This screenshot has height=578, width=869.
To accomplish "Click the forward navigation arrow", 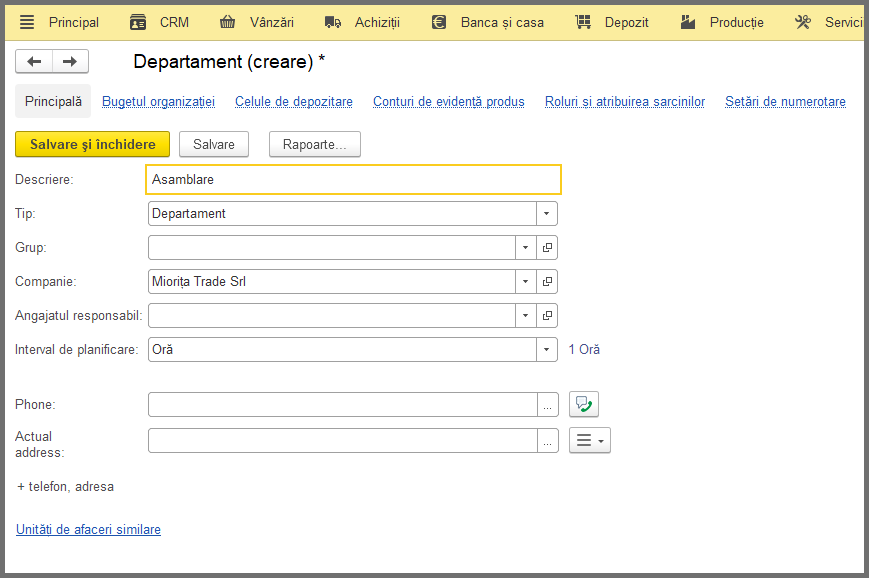I will [70, 61].
